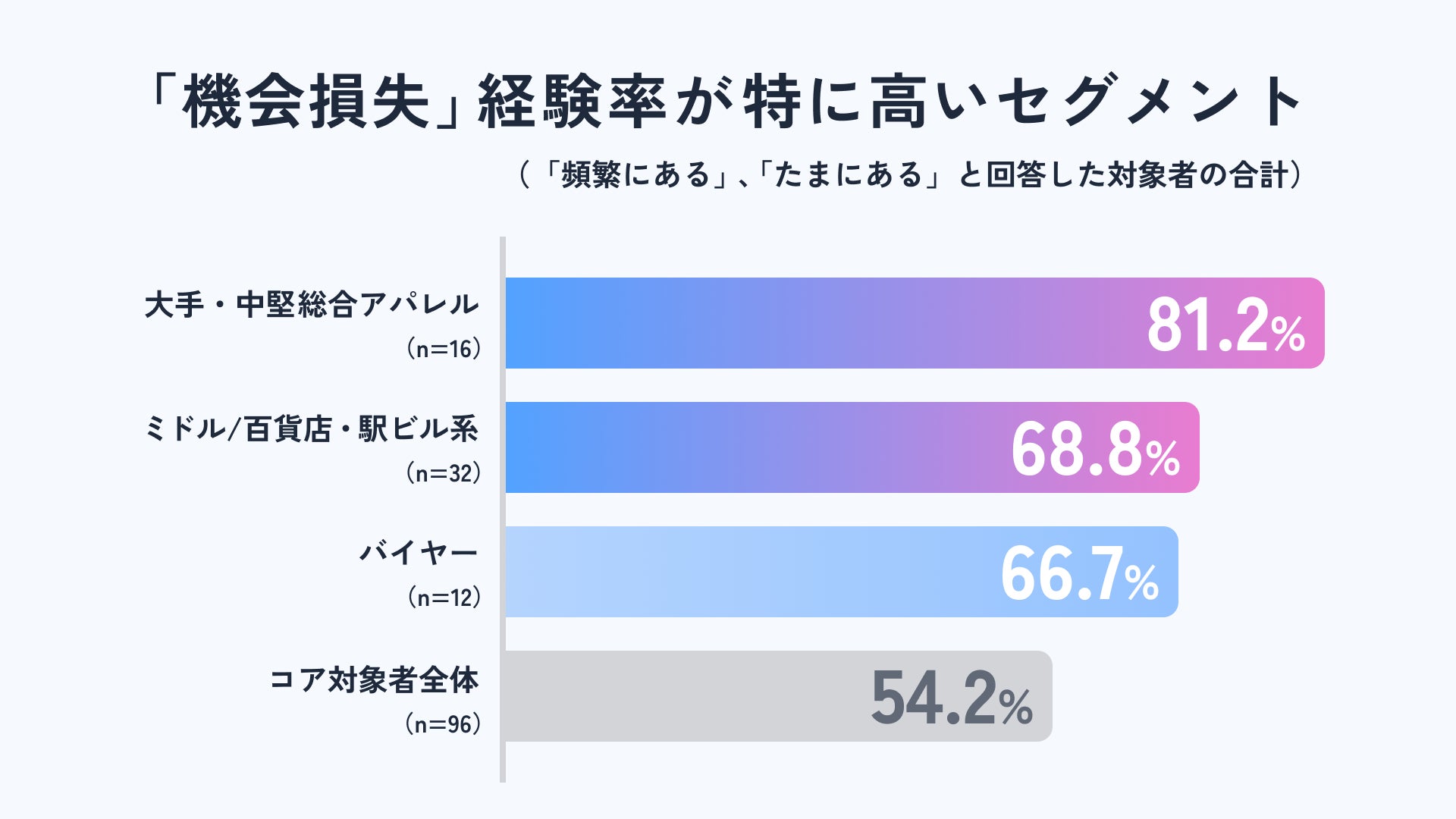Select the 68.8% gradient bar
1456x819 pixels.
[x=852, y=447]
